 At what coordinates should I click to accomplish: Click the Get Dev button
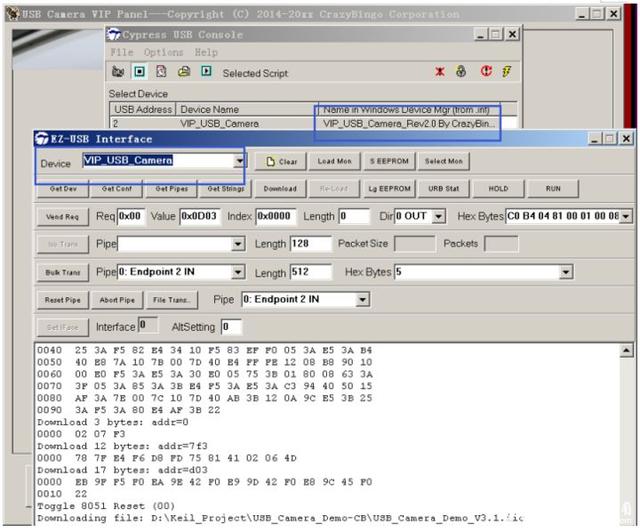[63, 189]
